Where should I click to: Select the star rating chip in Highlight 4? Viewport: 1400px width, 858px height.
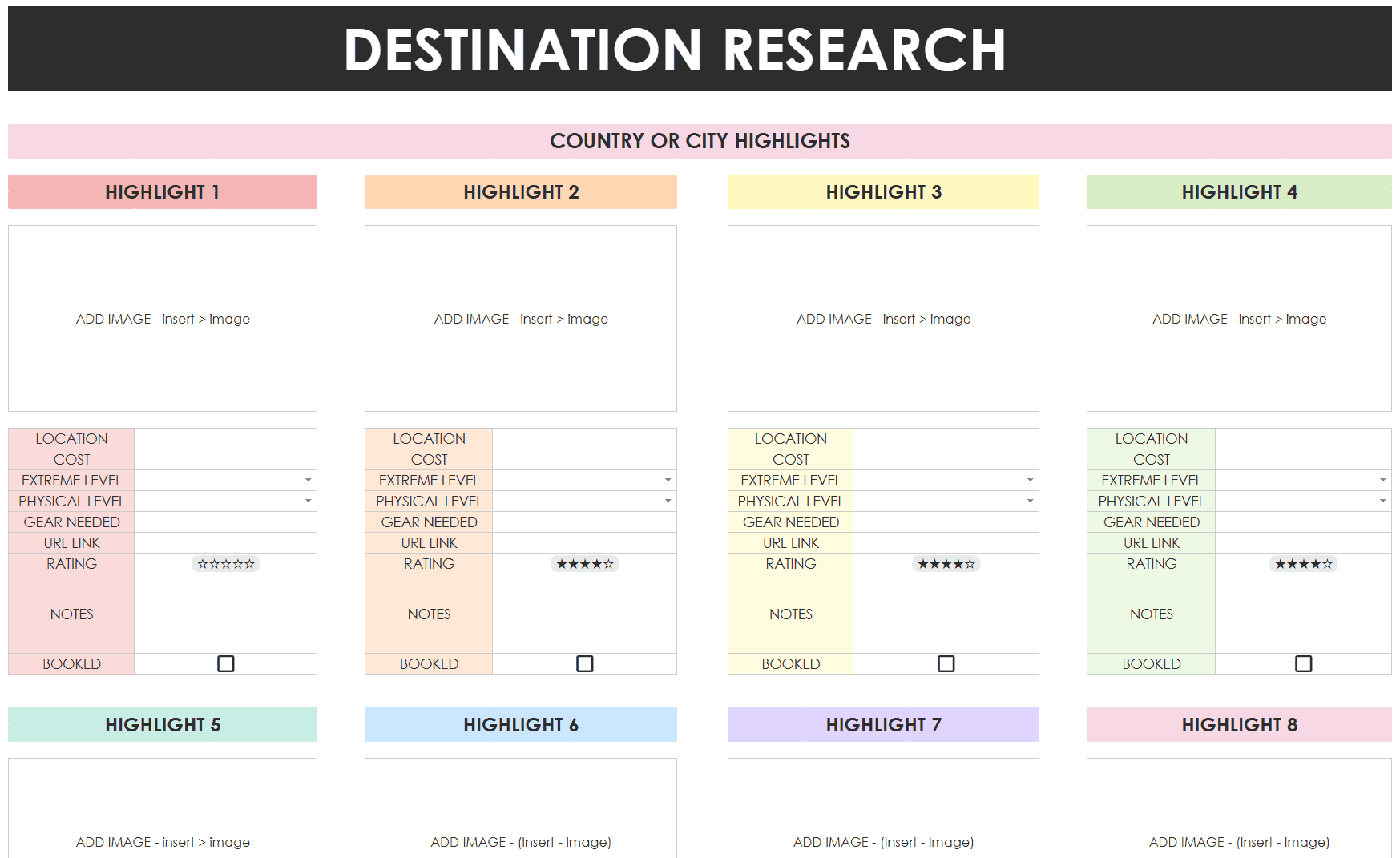[x=1304, y=564]
